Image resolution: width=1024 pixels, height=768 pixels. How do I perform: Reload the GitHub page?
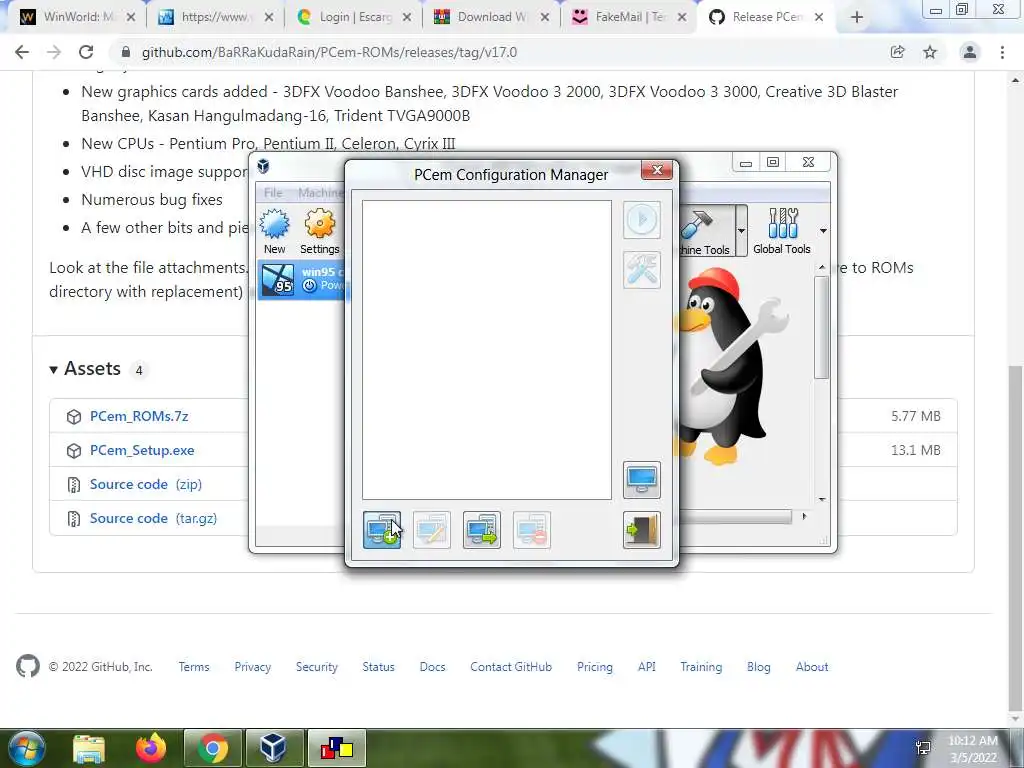coord(86,52)
